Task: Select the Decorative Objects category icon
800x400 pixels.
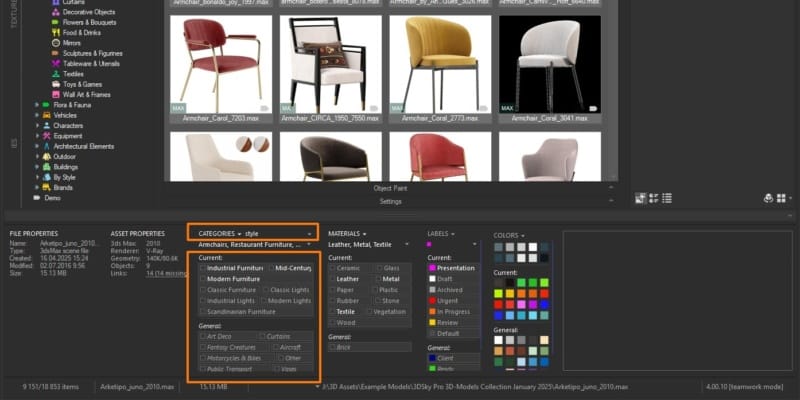Action: [56, 12]
